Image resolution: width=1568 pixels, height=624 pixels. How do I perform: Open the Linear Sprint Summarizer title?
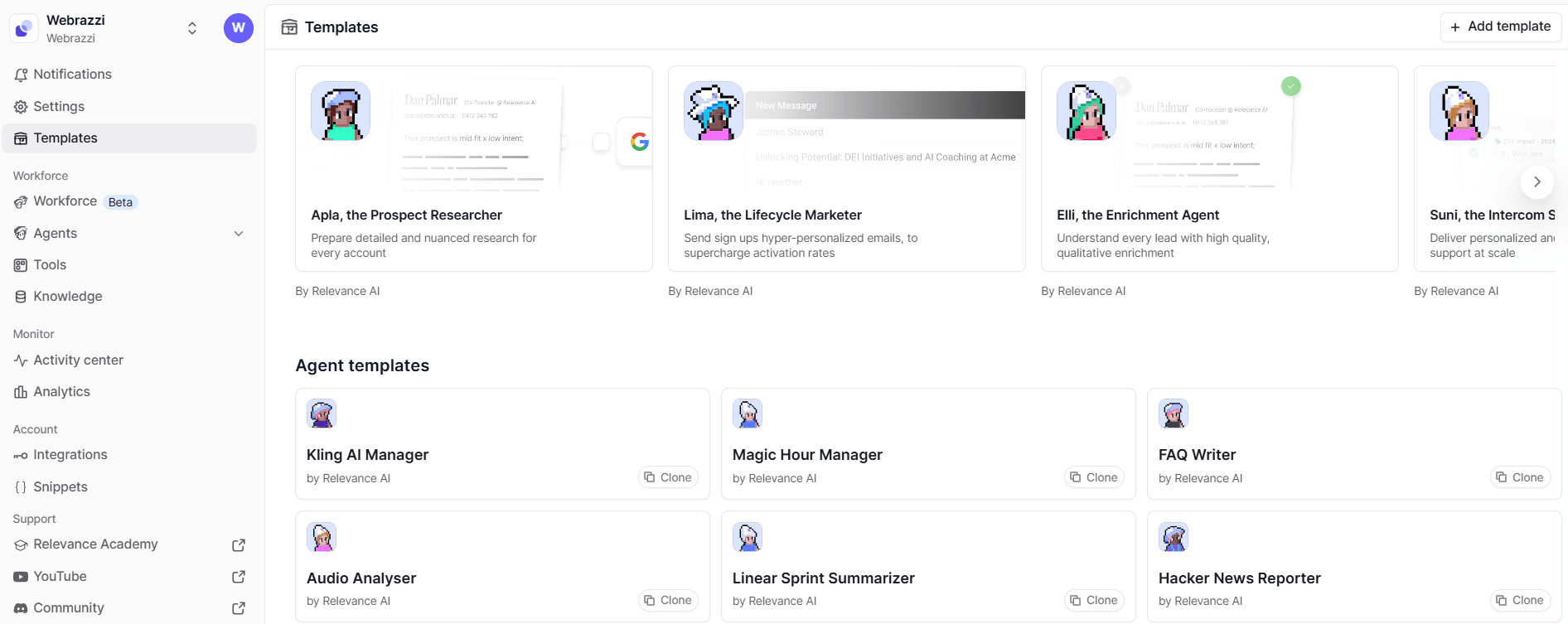pyautogui.click(x=824, y=578)
